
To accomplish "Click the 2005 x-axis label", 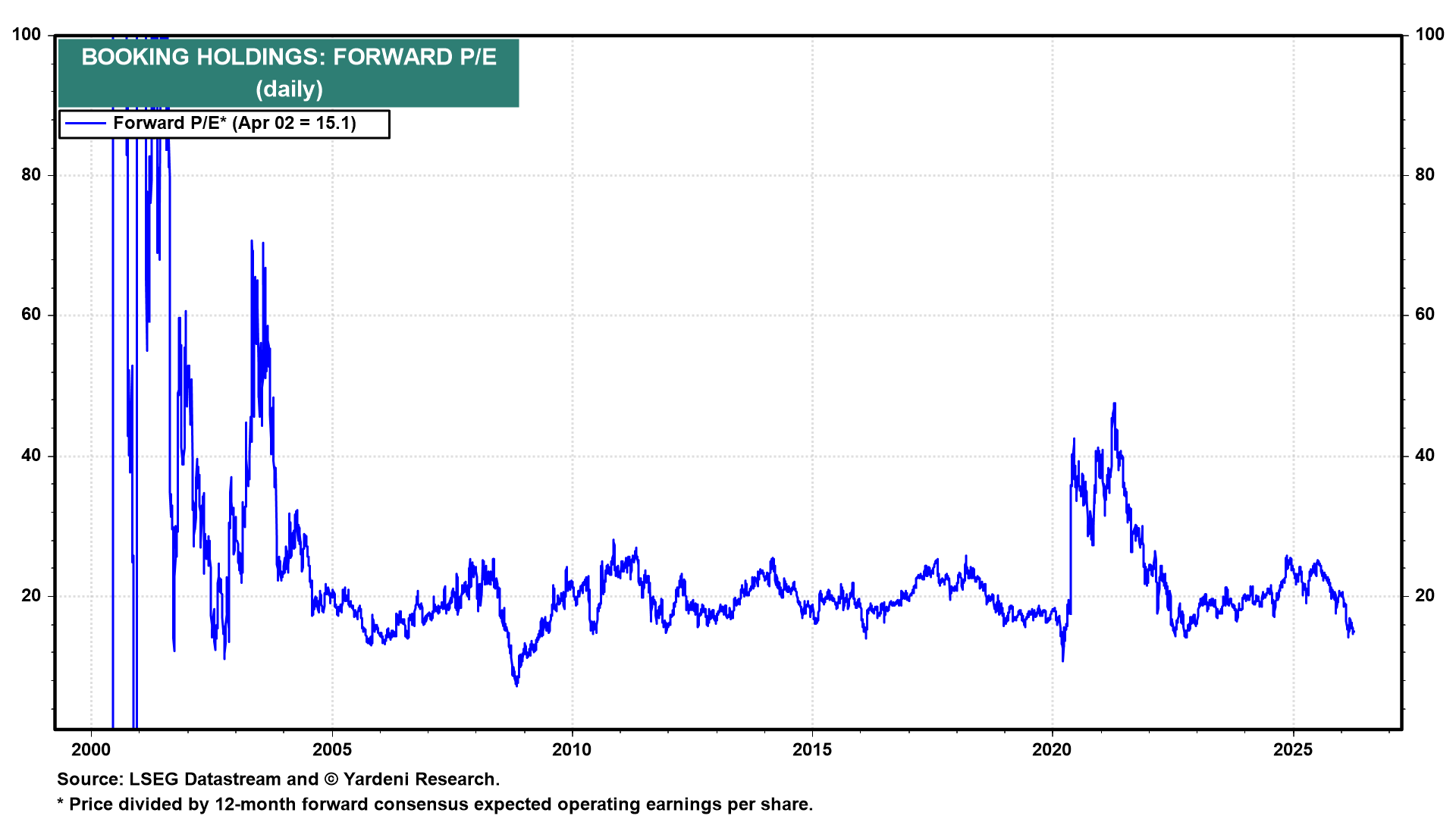I will (332, 750).
